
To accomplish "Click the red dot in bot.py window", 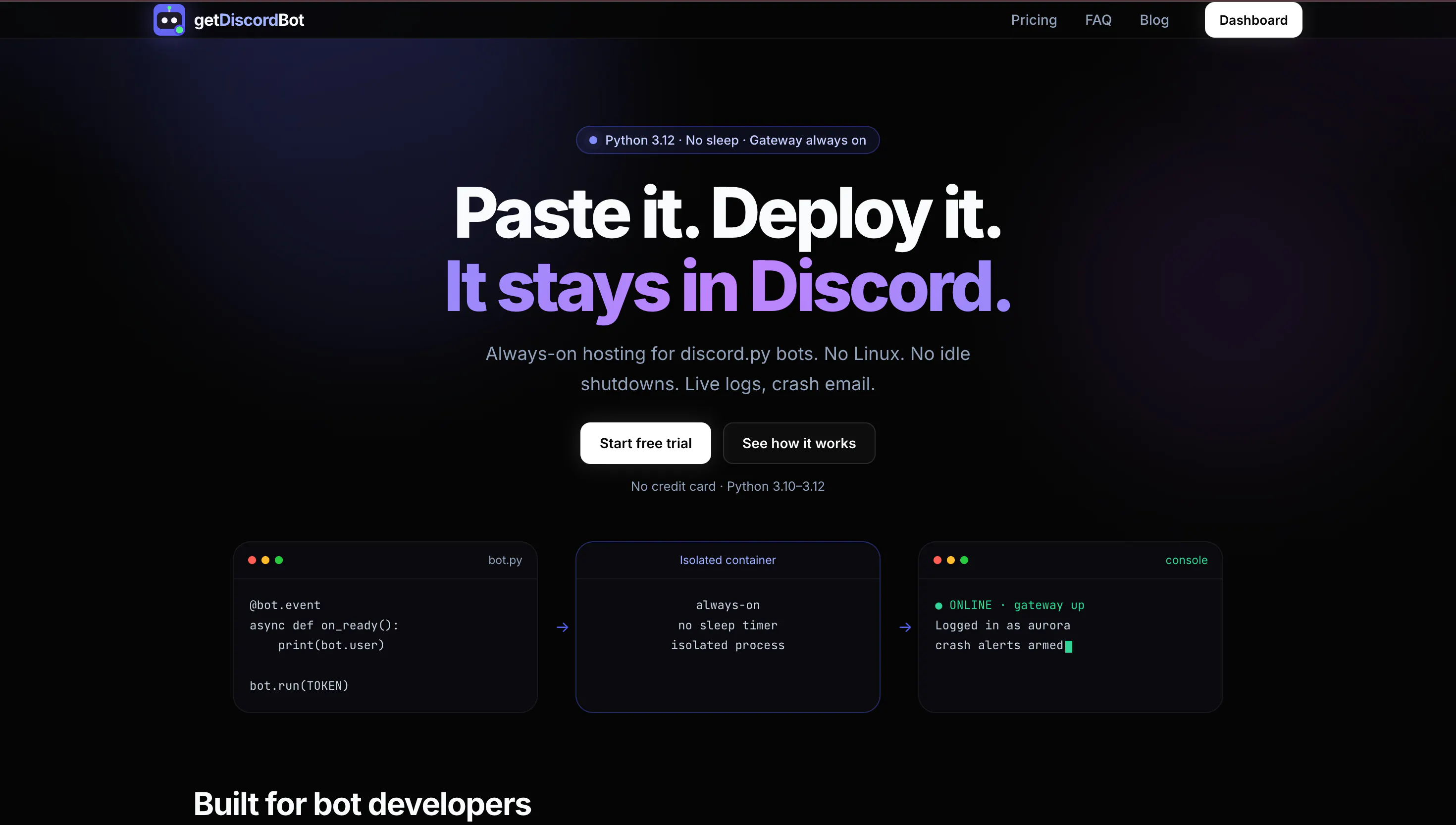I will (x=252, y=560).
